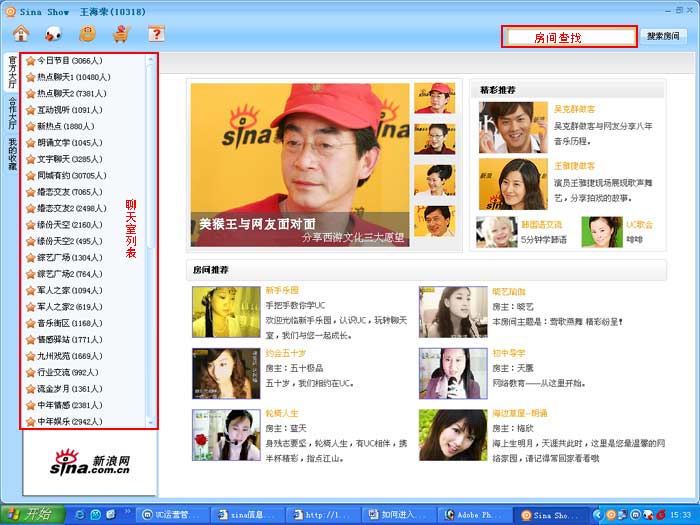Click the star icon beside 朗诵文学
This screenshot has width=700, height=525.
tap(30, 143)
